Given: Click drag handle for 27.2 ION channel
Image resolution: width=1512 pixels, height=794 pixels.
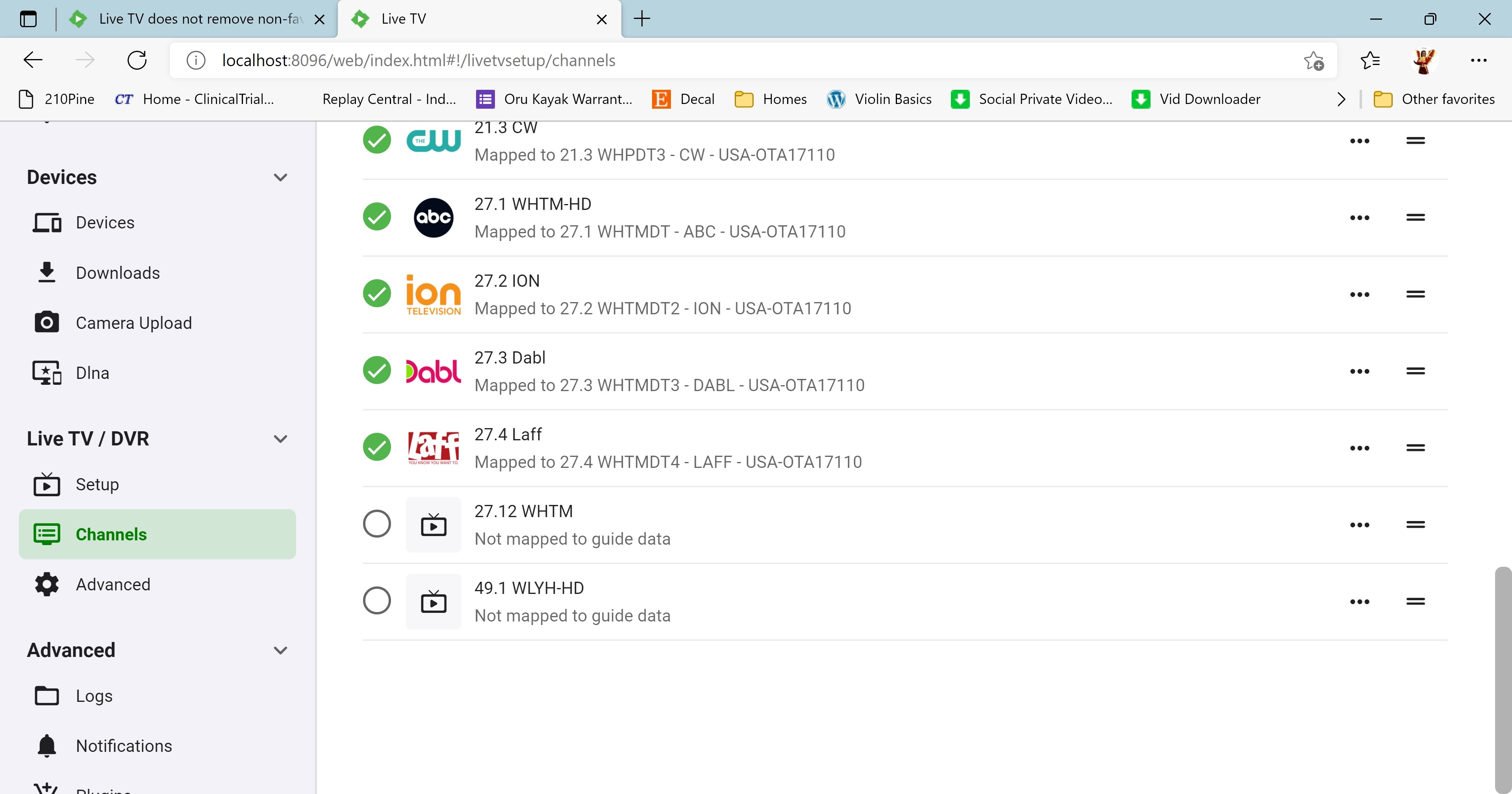Looking at the screenshot, I should [x=1415, y=294].
